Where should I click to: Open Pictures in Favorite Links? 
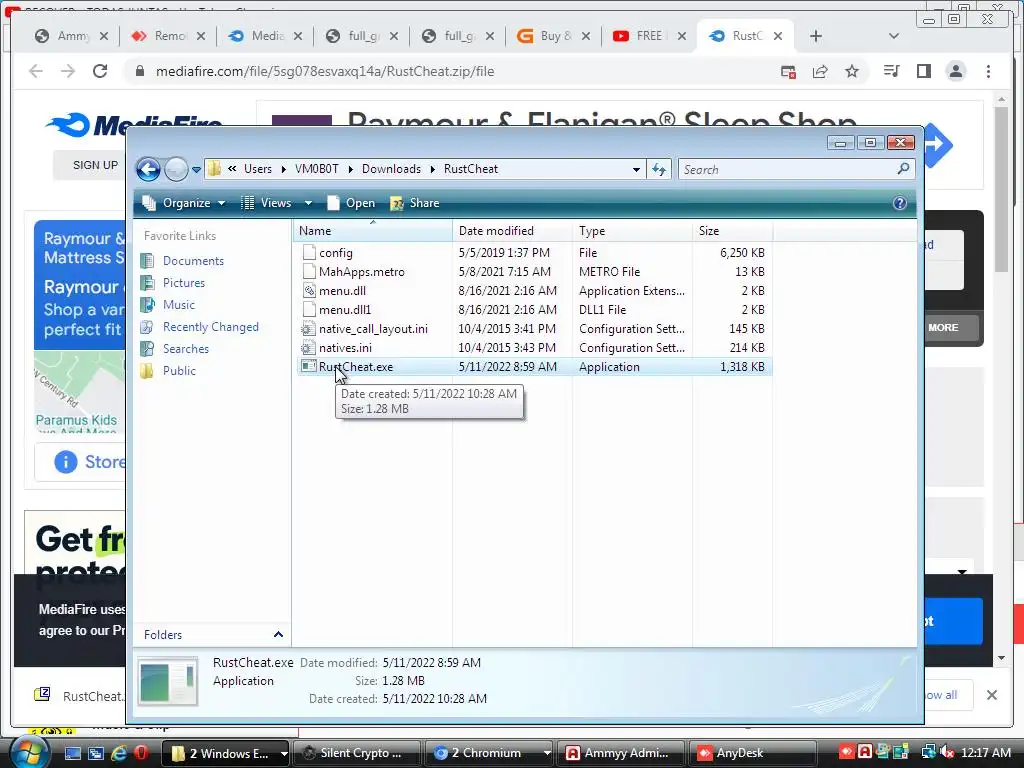click(184, 283)
